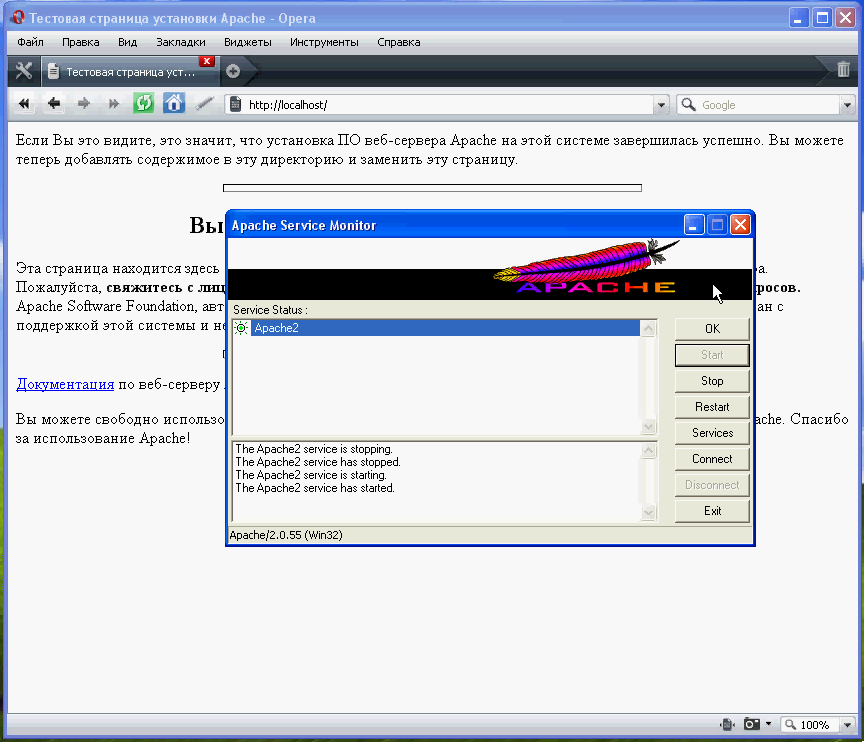Click the 100% zoom field
The width and height of the screenshot is (864, 742).
coord(809,725)
